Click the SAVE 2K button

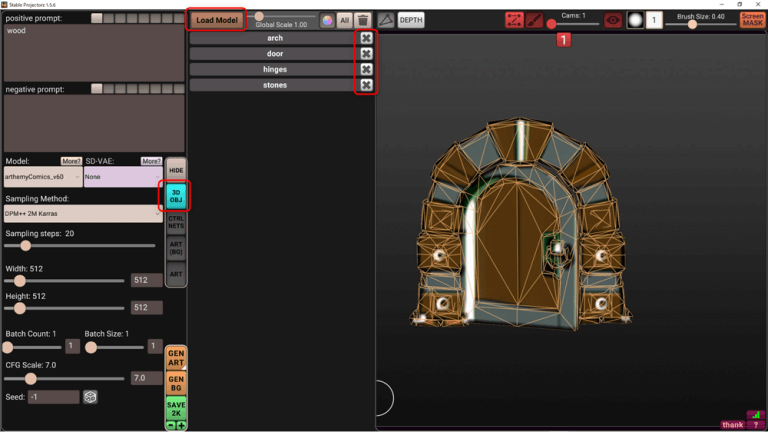(176, 408)
